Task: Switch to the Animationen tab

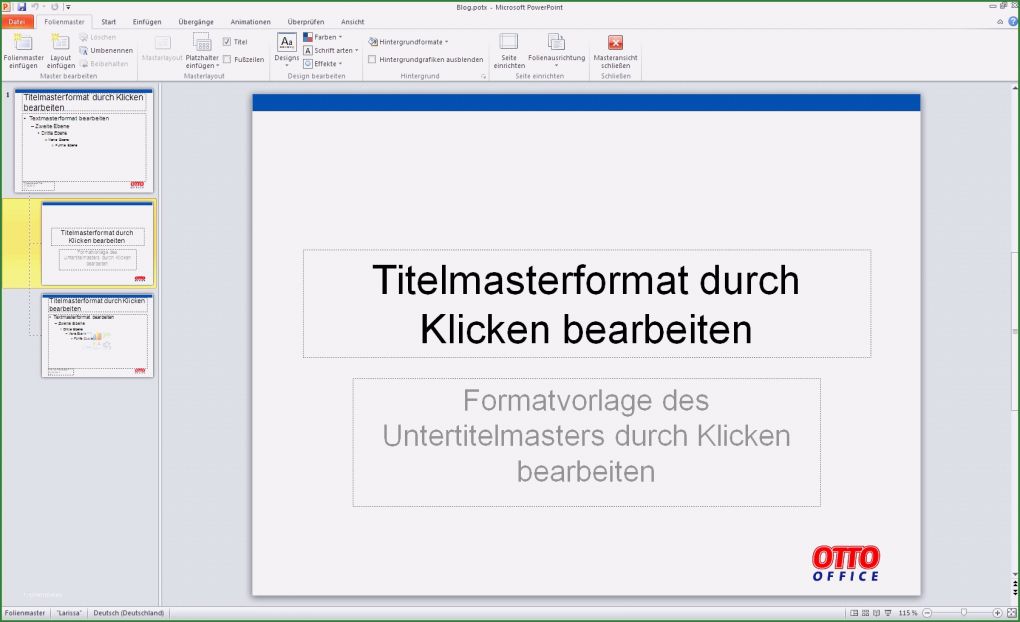Action: tap(250, 21)
